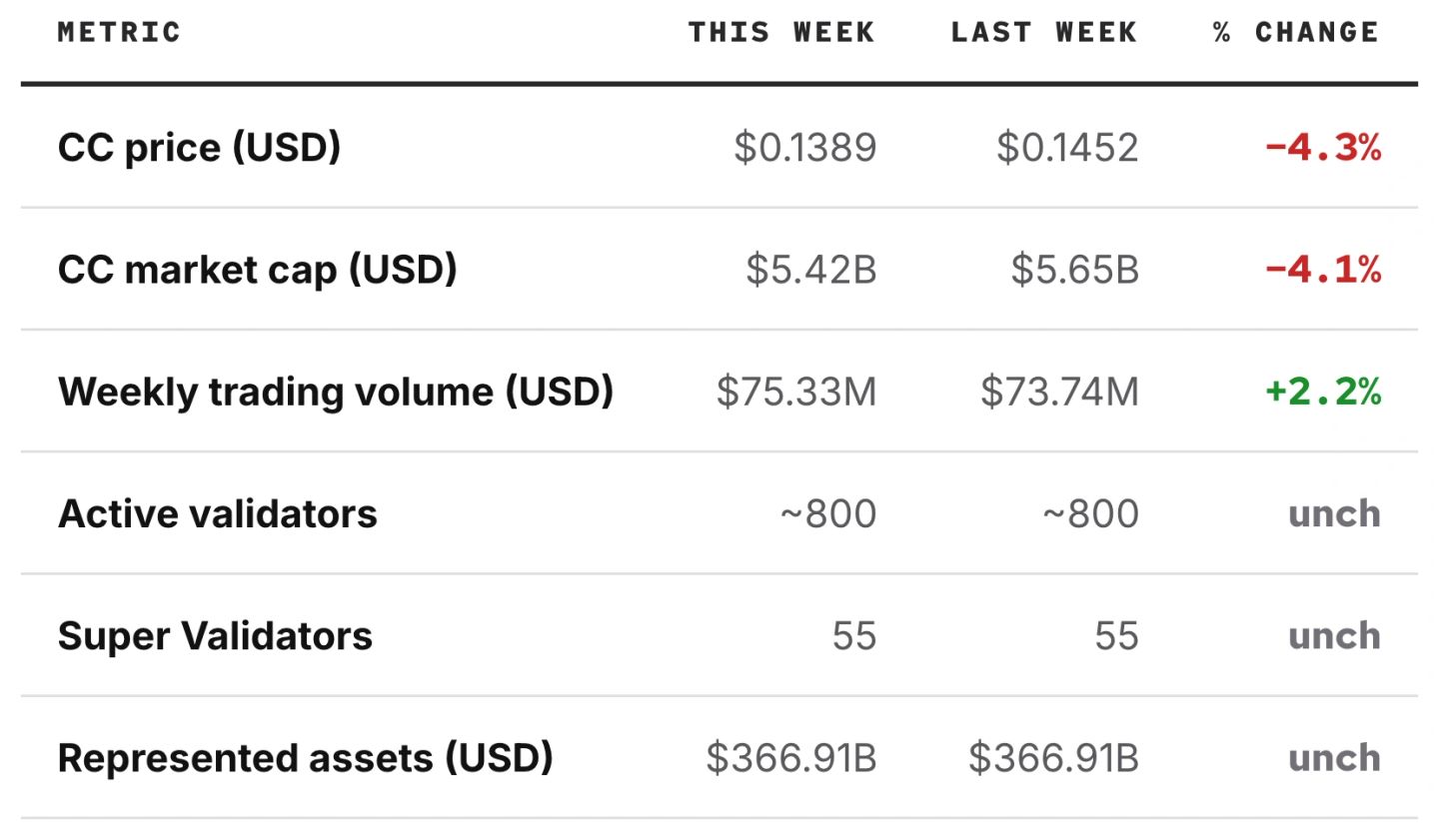Screen dimensions: 1439x840
Task: Select the CC market cap (USD) label
Action: pyautogui.click(x=258, y=270)
